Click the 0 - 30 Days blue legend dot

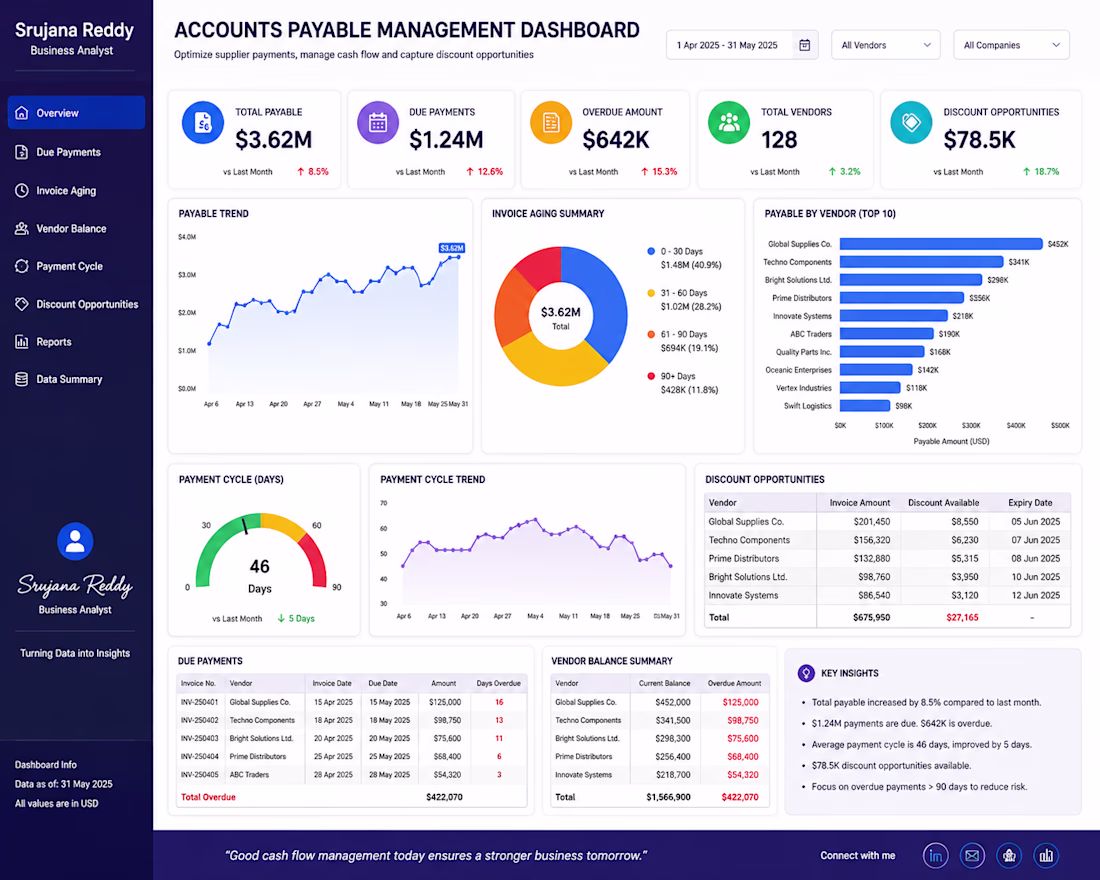pyautogui.click(x=651, y=251)
